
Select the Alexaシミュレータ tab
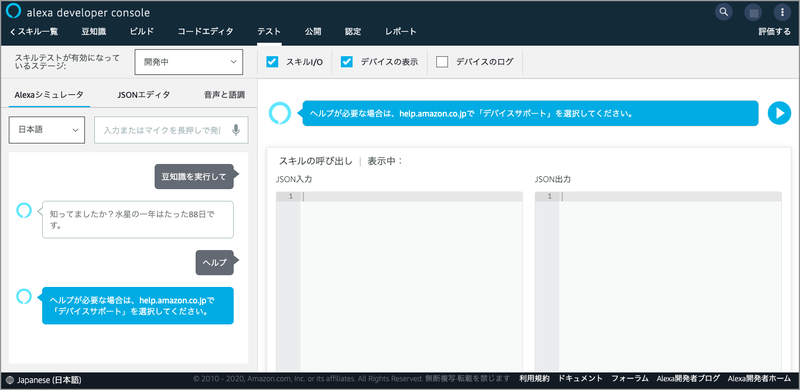[x=49, y=94]
